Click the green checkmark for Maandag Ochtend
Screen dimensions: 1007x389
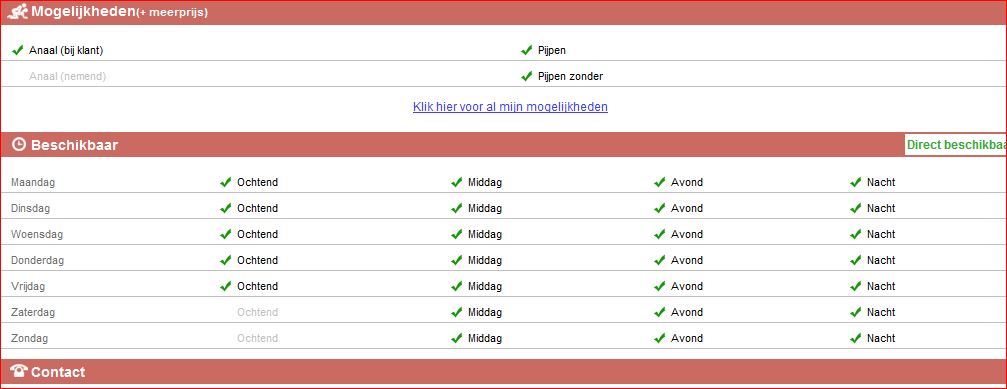225,182
